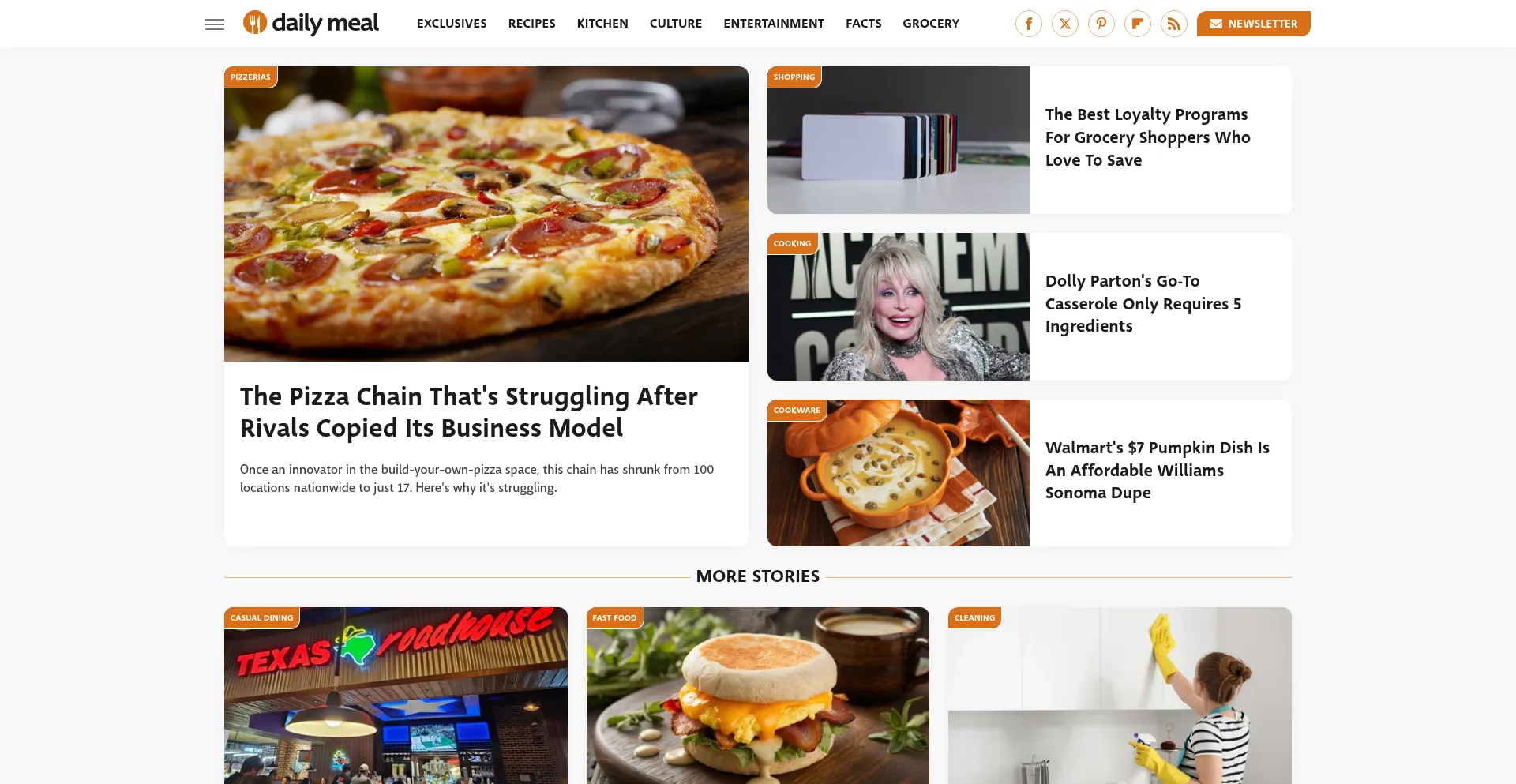Select the Casual Dining category tag
The image size is (1516, 784).
click(261, 618)
